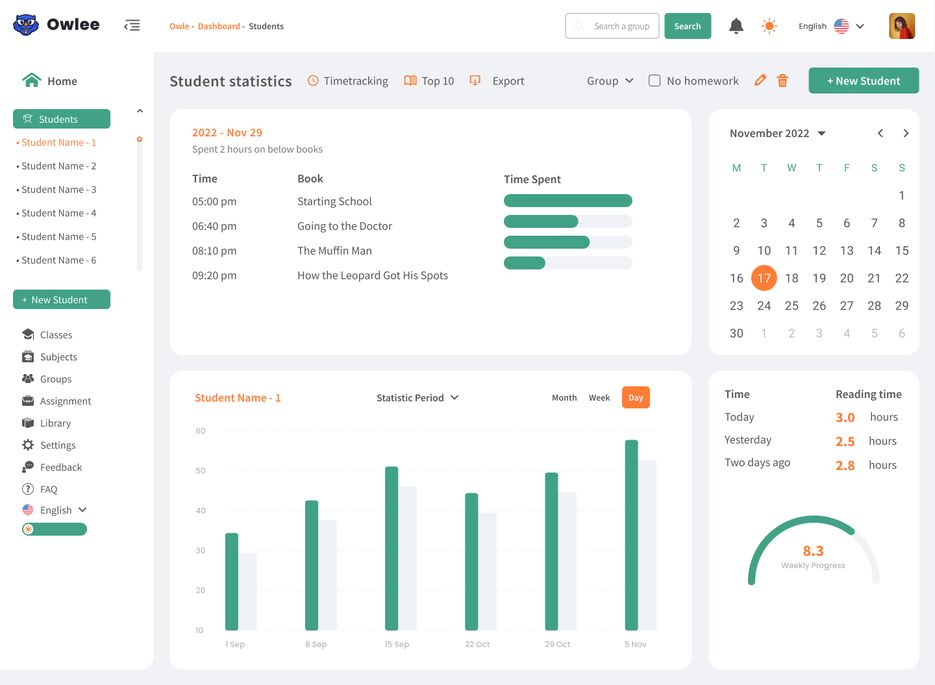
Task: Click the trash delete icon
Action: click(x=783, y=81)
